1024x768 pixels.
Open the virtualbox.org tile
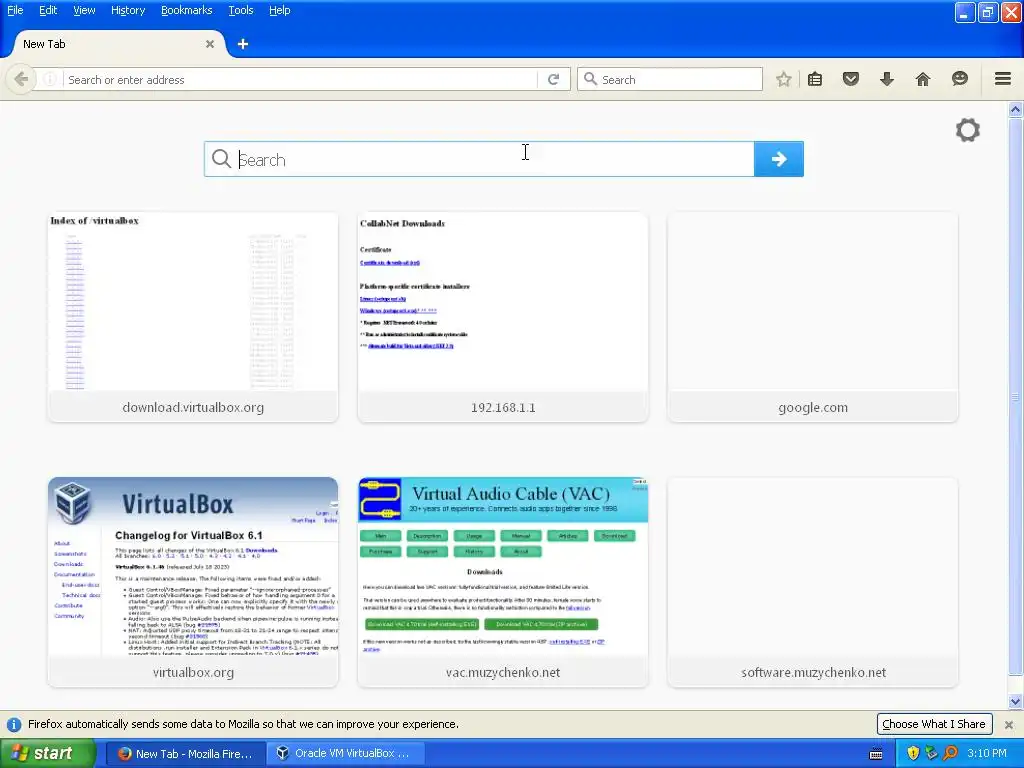pyautogui.click(x=193, y=581)
